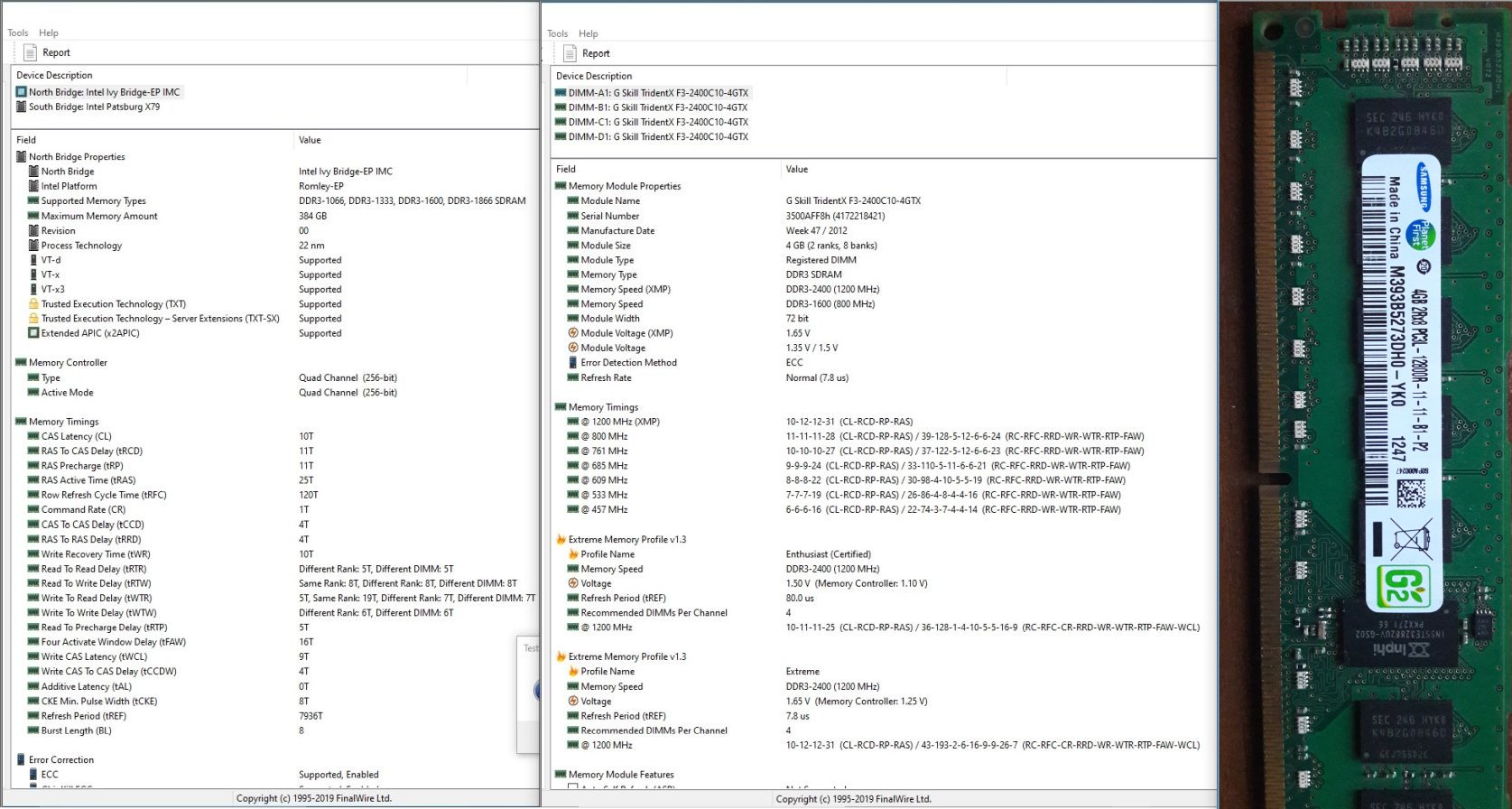Click the memory icon beside Command Rate (CR)

pyautogui.click(x=33, y=509)
